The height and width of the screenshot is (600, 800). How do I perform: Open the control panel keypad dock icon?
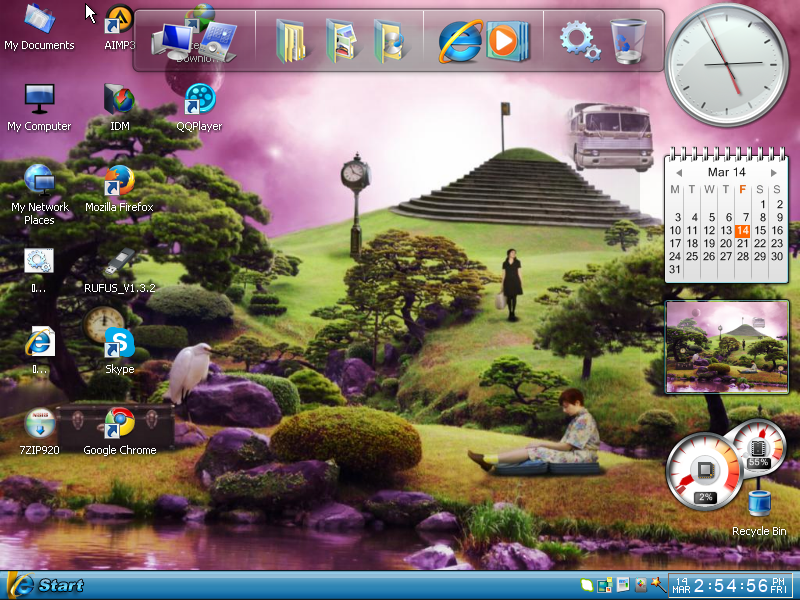click(x=218, y=43)
